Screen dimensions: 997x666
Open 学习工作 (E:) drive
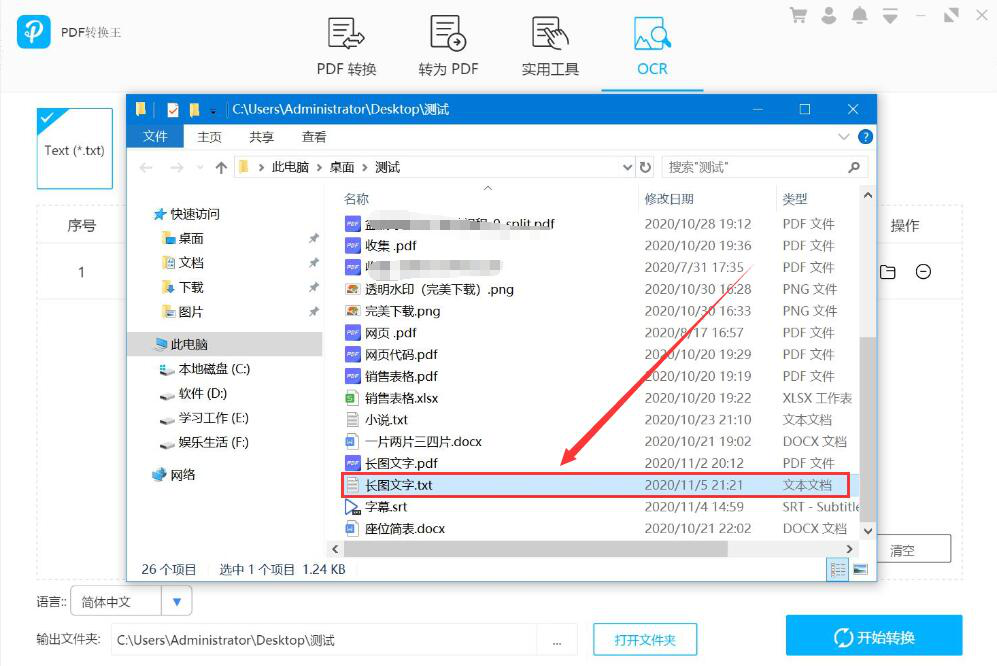(x=205, y=418)
